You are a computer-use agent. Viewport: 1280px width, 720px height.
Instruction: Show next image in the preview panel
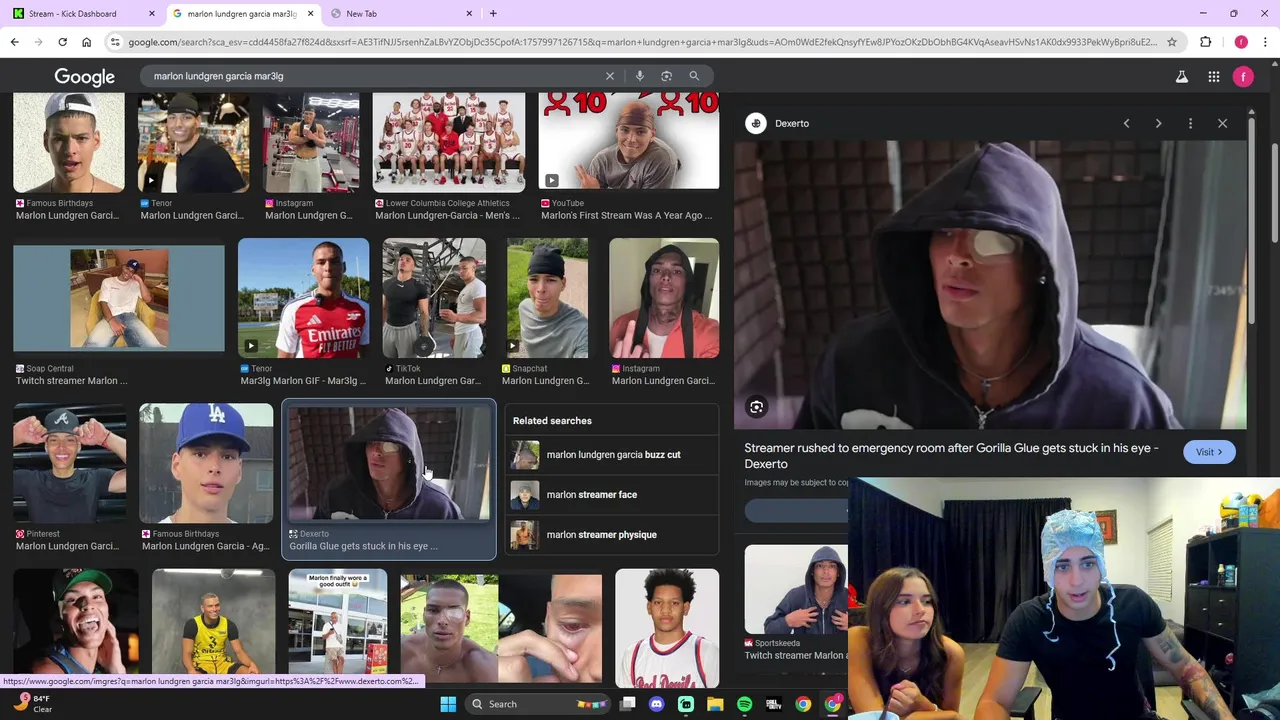(x=1158, y=123)
